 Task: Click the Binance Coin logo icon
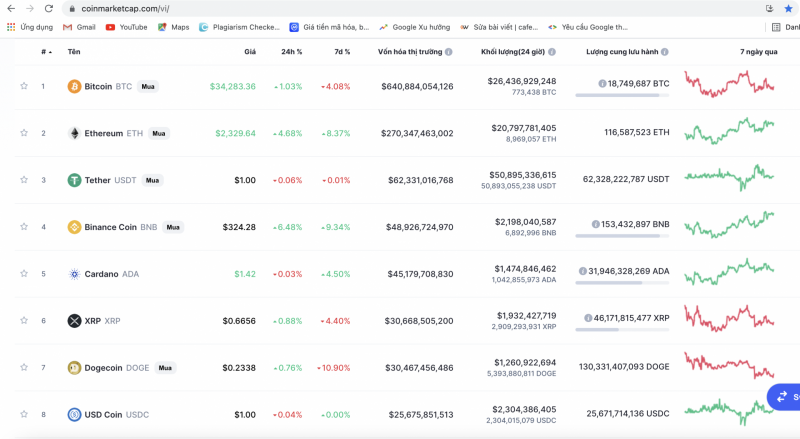tap(74, 227)
